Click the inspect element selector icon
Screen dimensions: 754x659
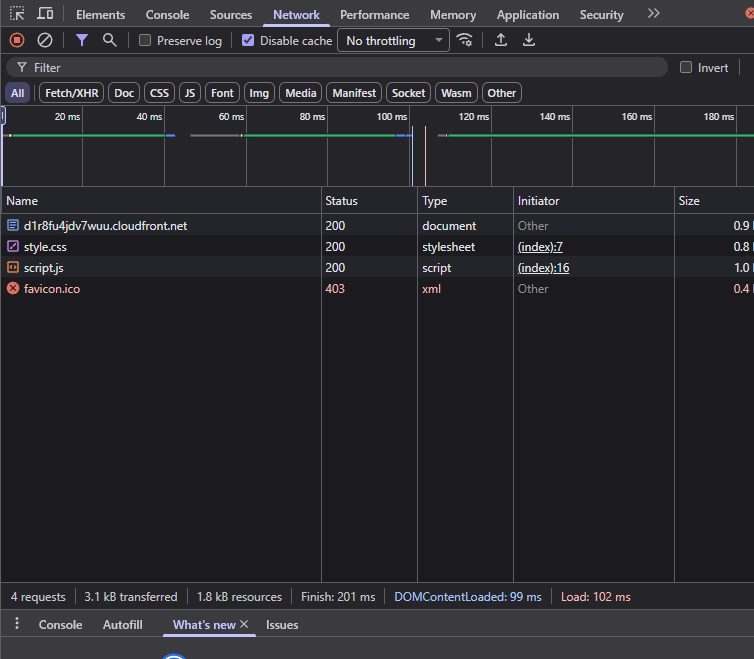click(17, 14)
